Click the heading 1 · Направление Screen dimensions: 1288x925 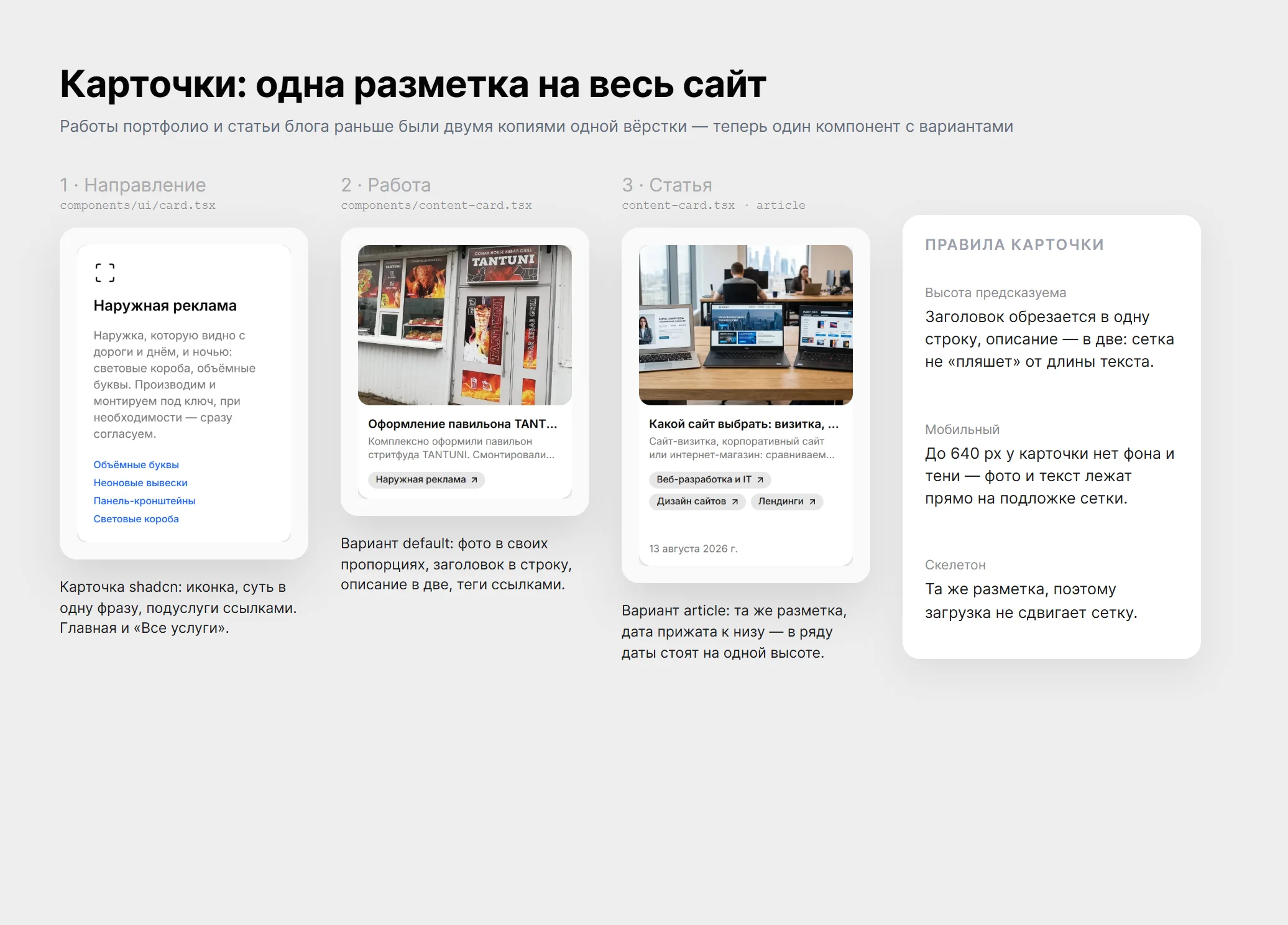[132, 185]
